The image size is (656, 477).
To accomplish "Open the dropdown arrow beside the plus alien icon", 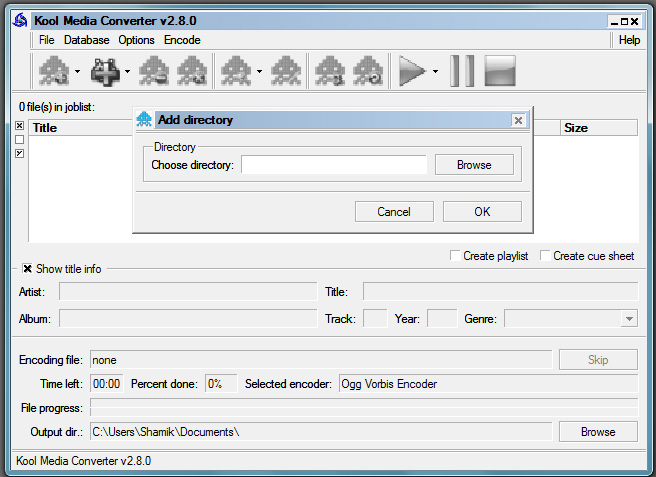I will point(127,72).
